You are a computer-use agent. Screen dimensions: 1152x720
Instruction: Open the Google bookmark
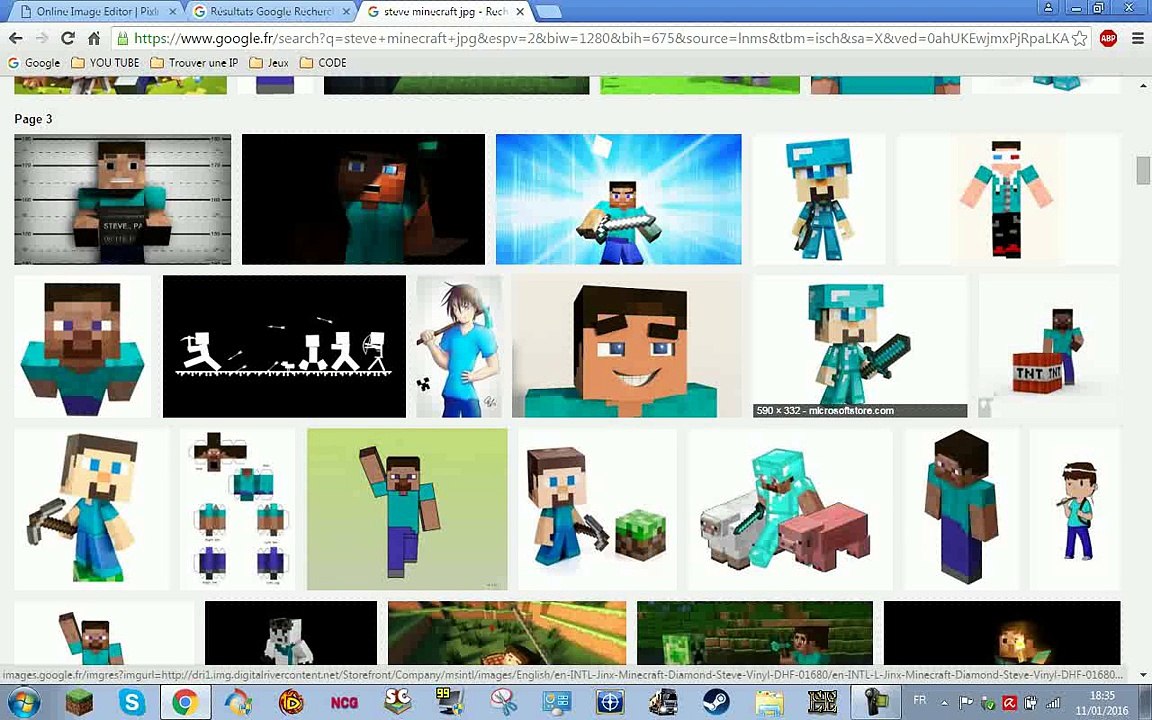coord(34,63)
